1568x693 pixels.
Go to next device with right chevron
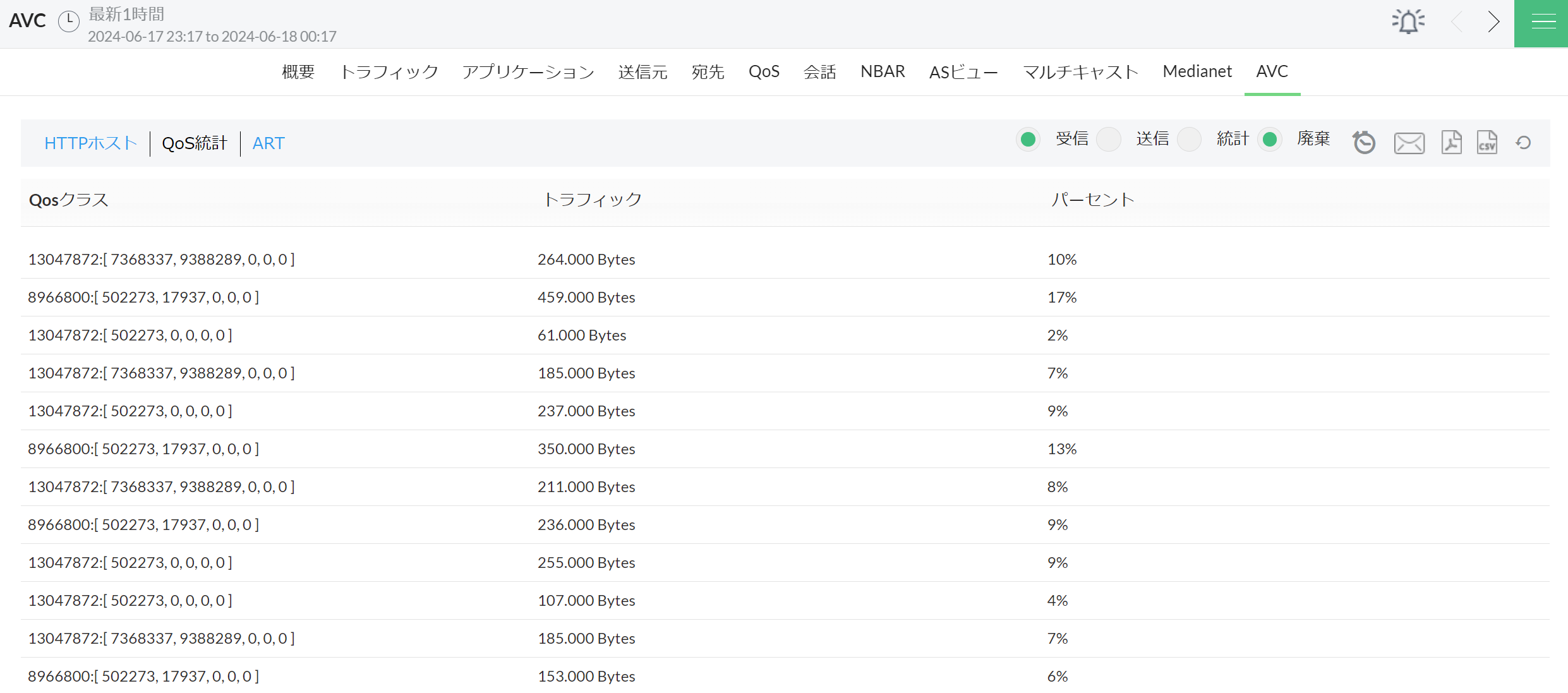[1493, 22]
